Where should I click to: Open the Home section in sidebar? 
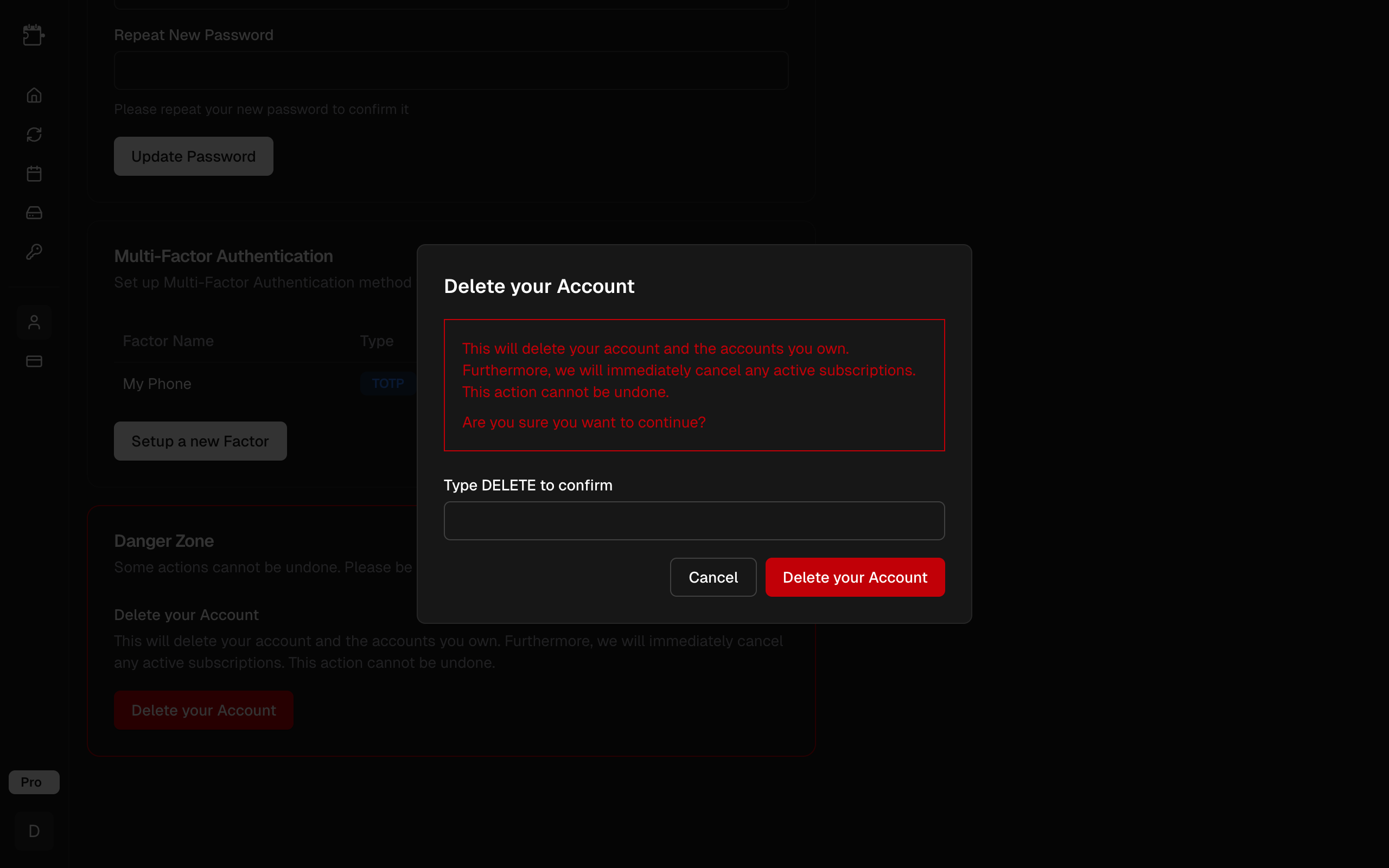click(x=34, y=95)
